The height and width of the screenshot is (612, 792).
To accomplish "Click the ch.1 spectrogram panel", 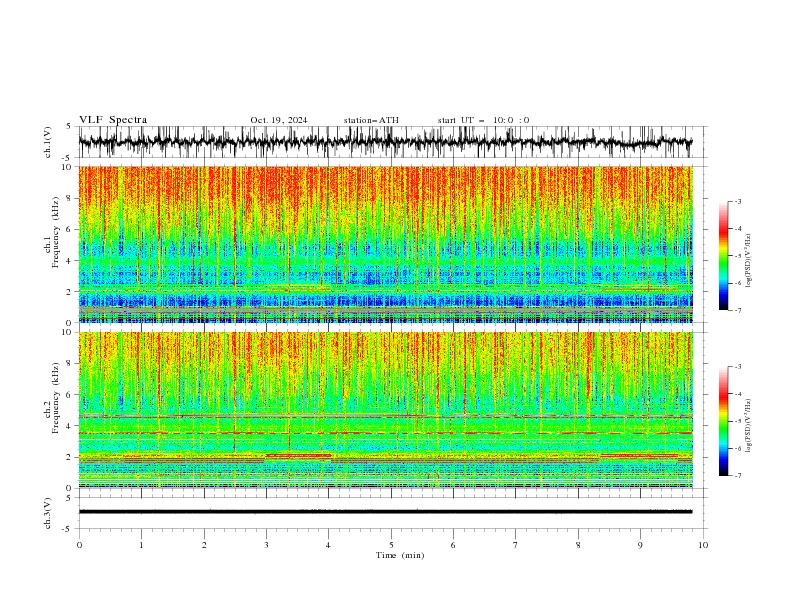I will coord(385,244).
